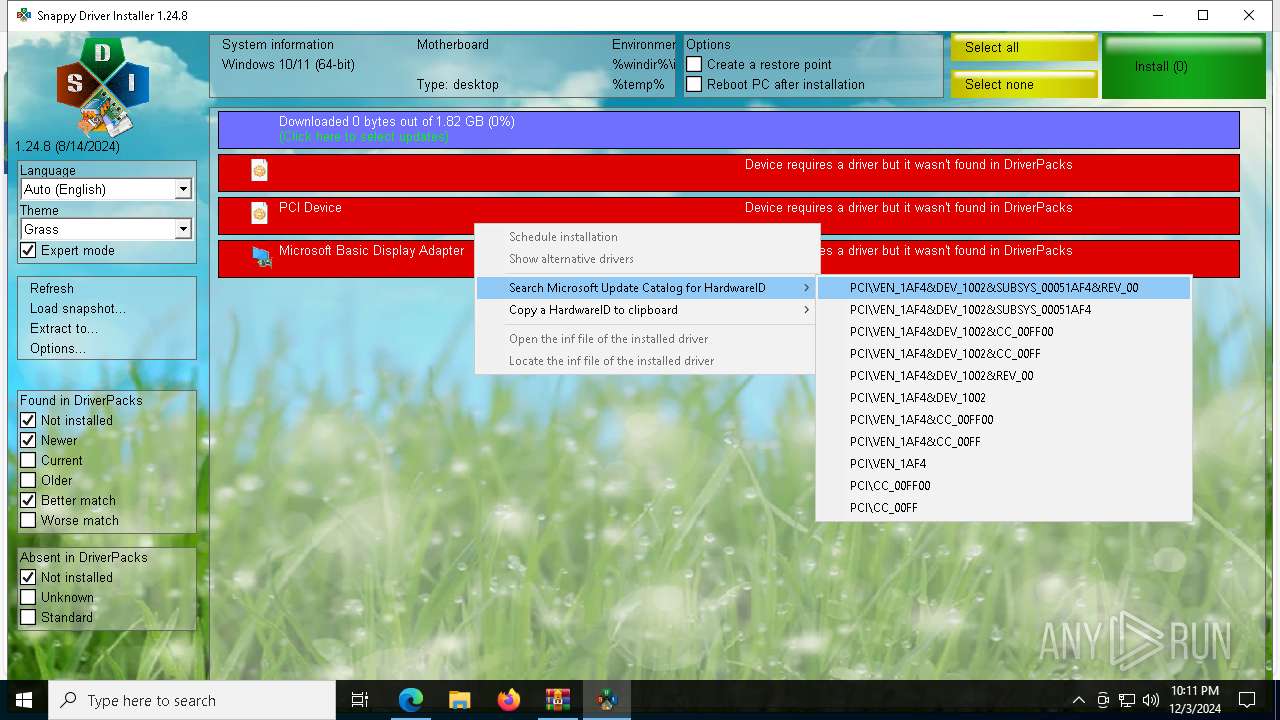Click Extract to...
The image size is (1280, 720).
64,328
